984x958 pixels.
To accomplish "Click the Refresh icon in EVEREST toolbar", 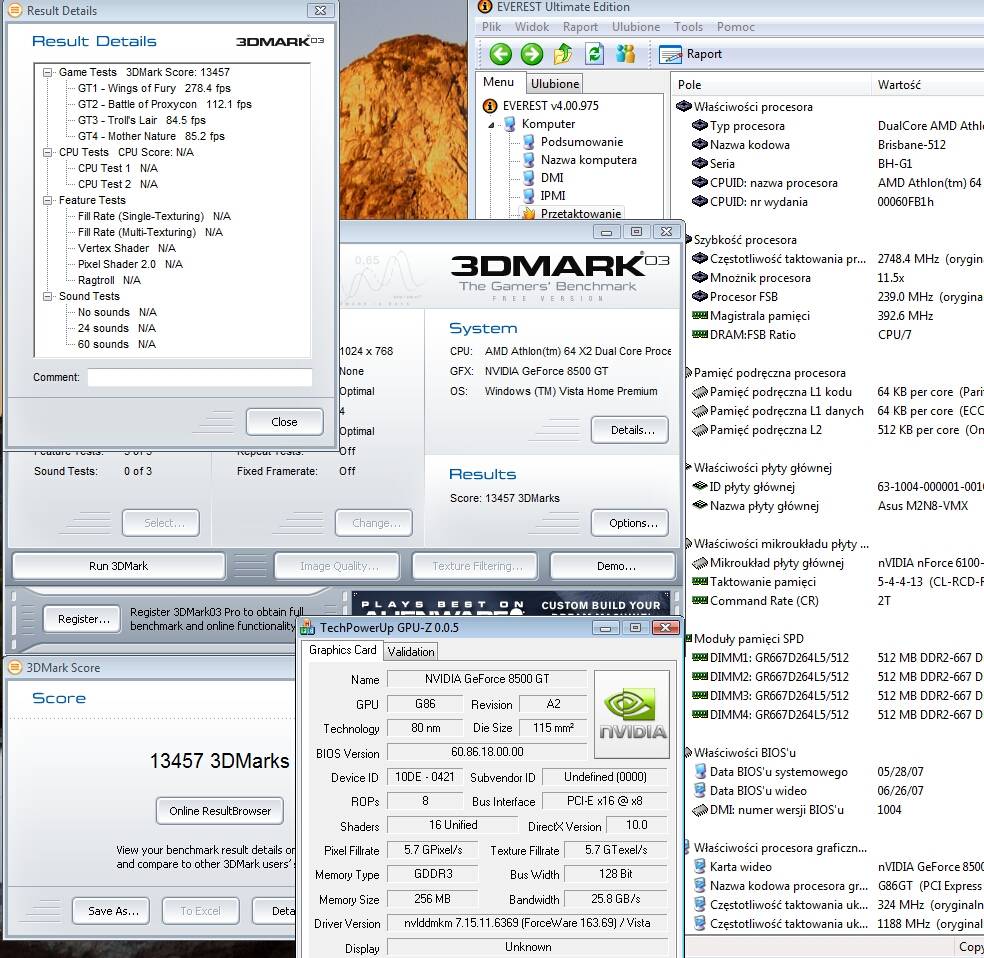I will coord(594,54).
